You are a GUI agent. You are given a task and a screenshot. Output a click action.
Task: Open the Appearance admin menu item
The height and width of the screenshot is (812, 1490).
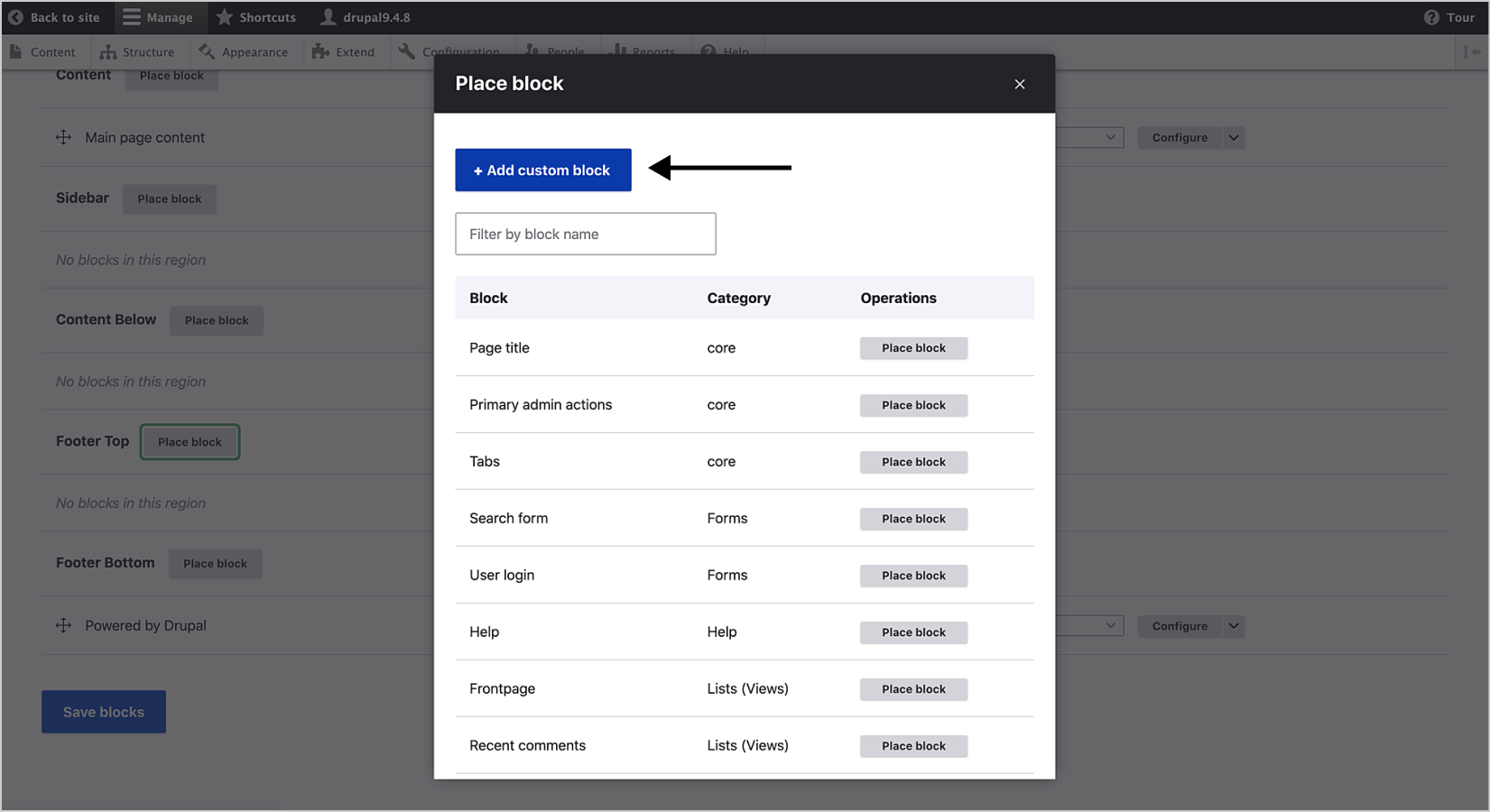pos(244,52)
